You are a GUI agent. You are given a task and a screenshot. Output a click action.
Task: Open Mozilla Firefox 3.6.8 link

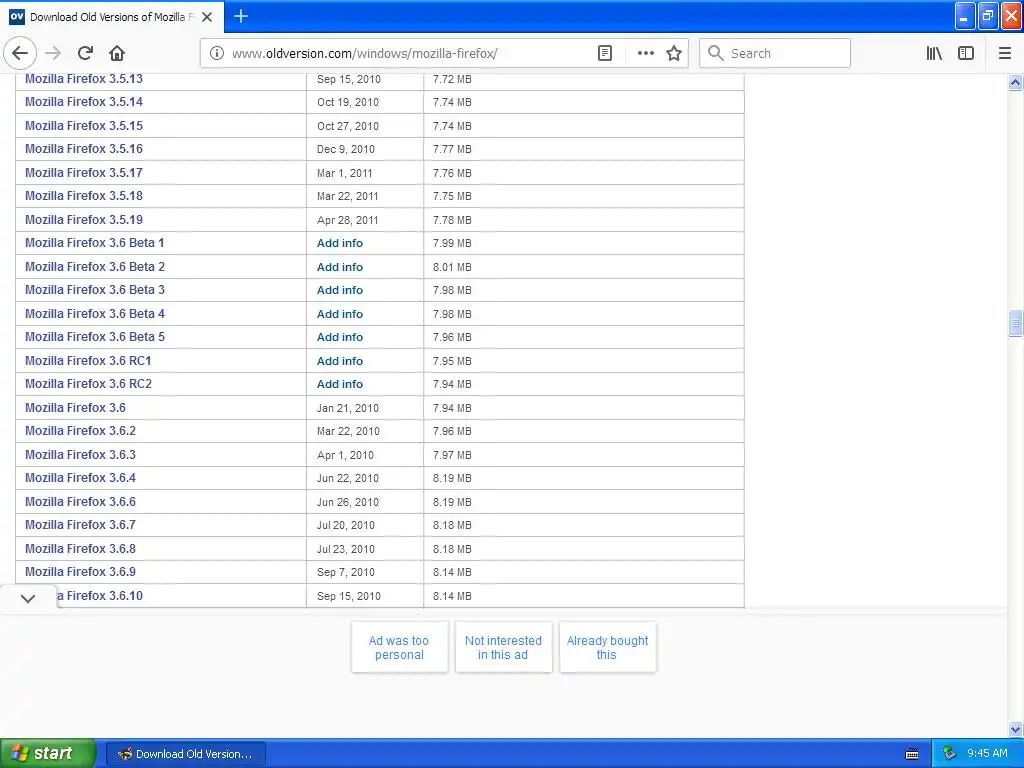80,549
